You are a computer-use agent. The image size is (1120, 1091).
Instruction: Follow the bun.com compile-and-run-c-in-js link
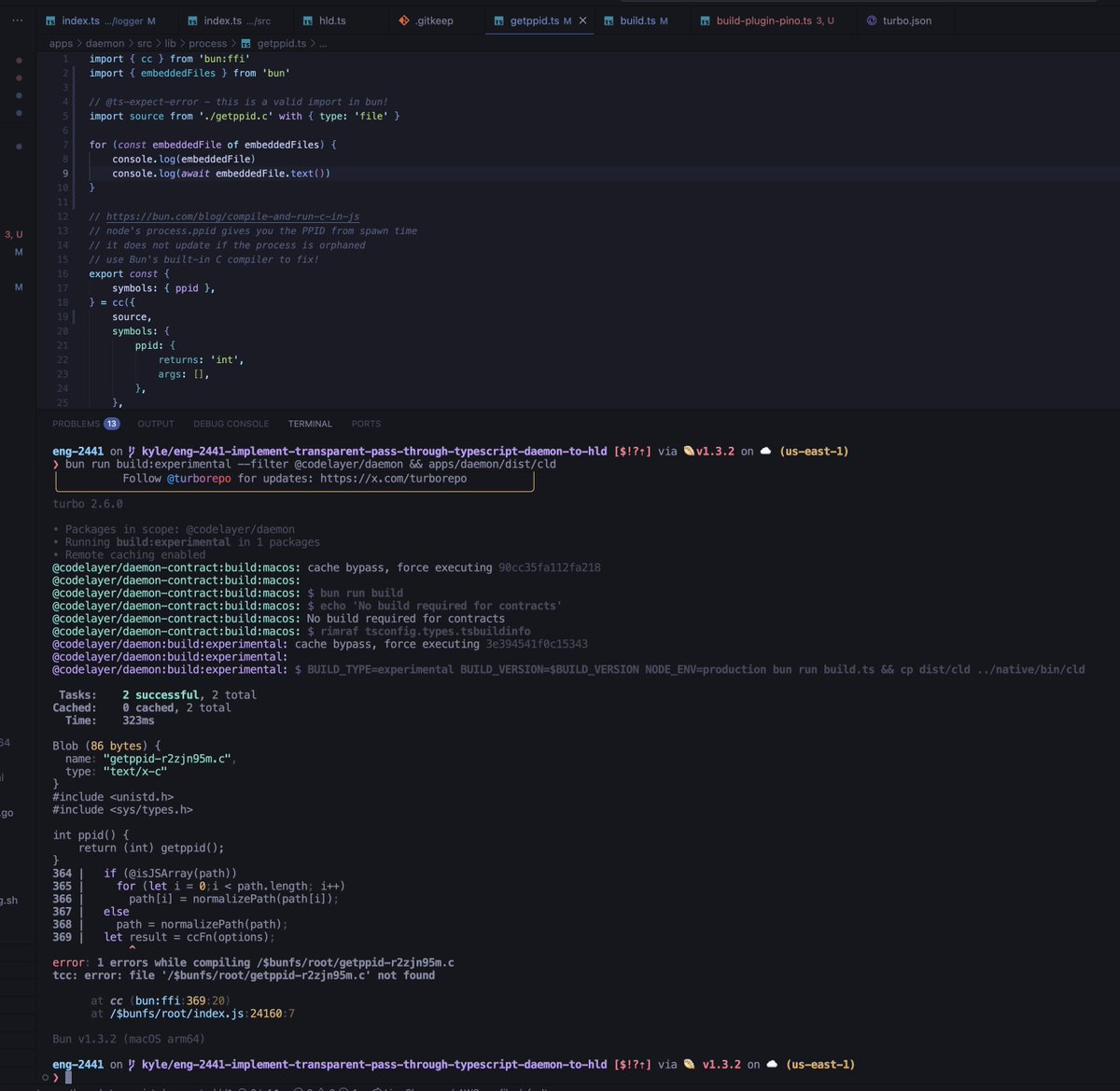click(232, 217)
